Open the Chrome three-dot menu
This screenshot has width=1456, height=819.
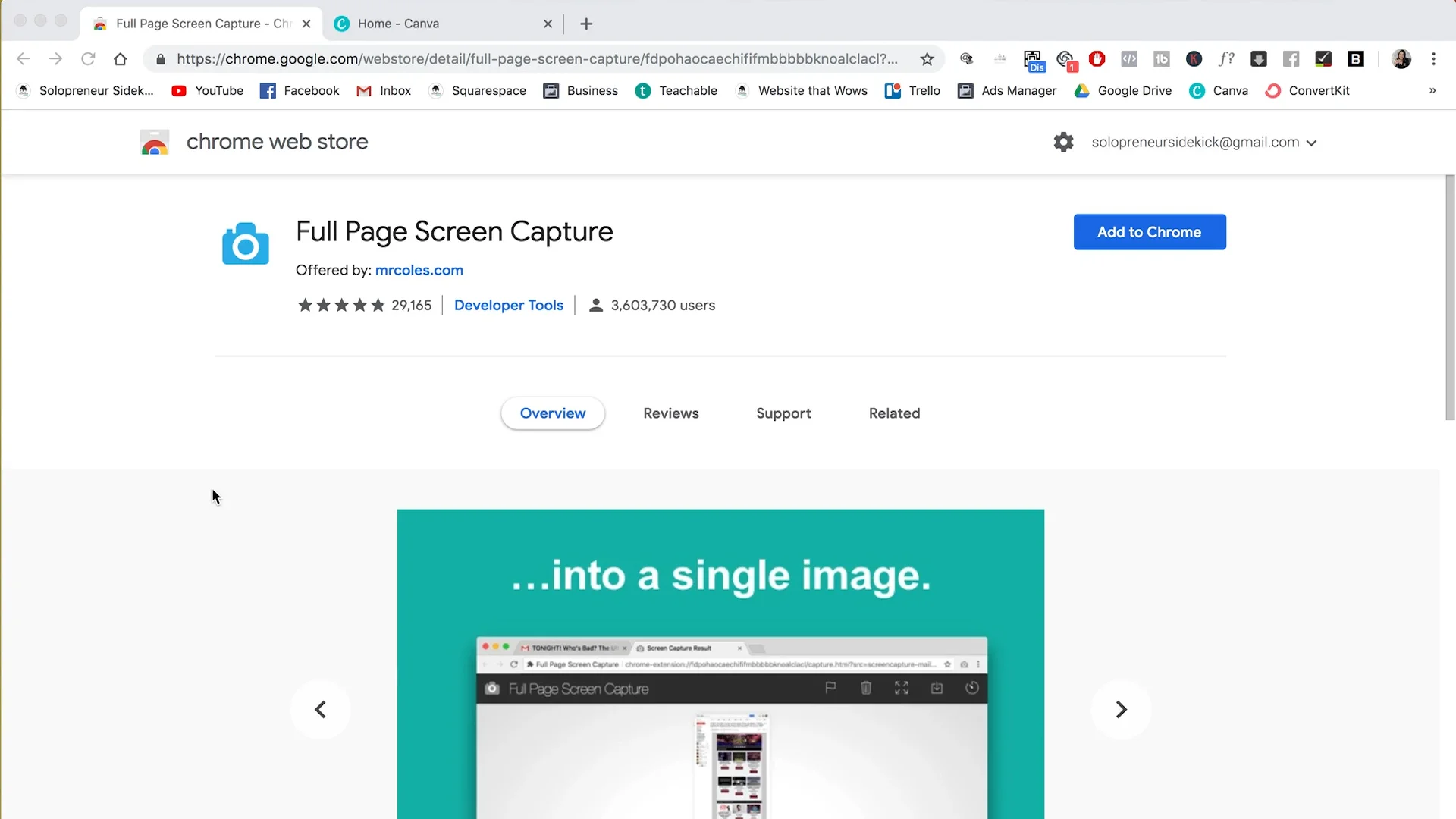1433,59
